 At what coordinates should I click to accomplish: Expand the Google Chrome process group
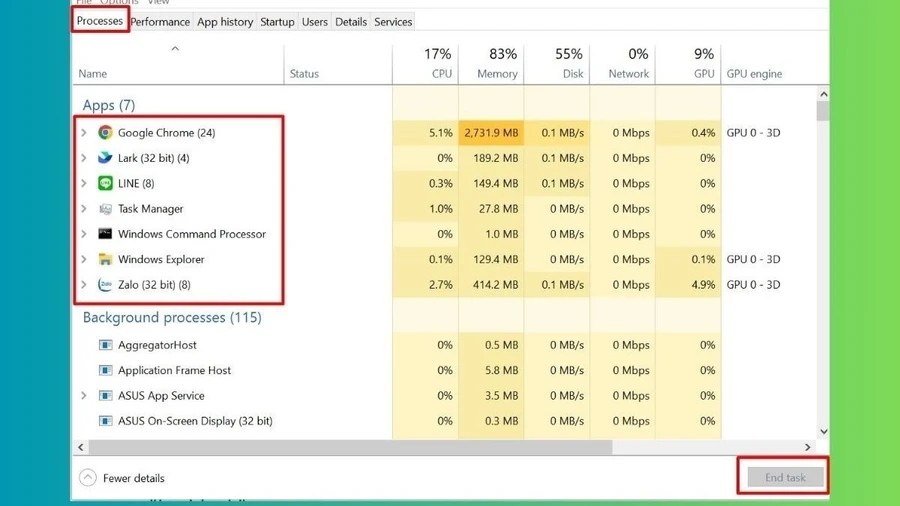[x=84, y=133]
